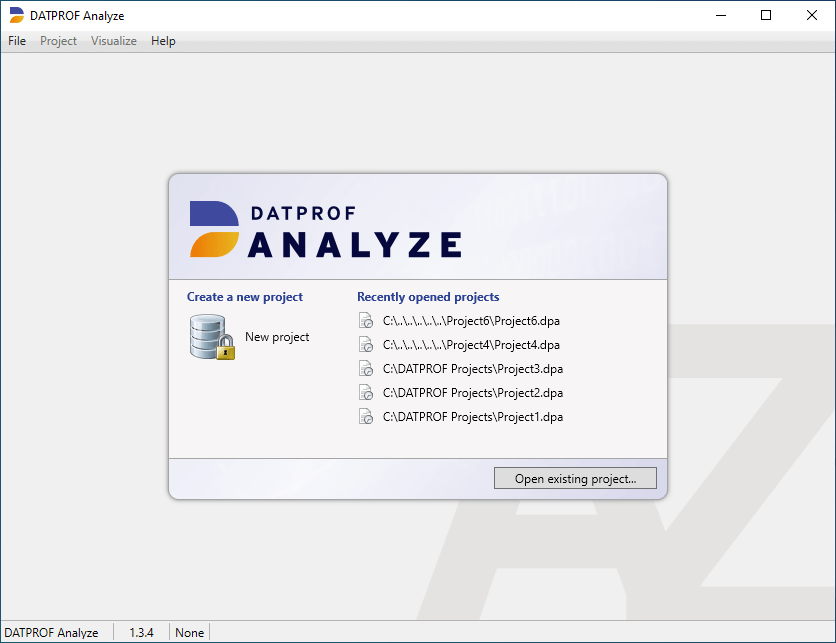Click the file icon beside Project4.dpa

pos(366,345)
